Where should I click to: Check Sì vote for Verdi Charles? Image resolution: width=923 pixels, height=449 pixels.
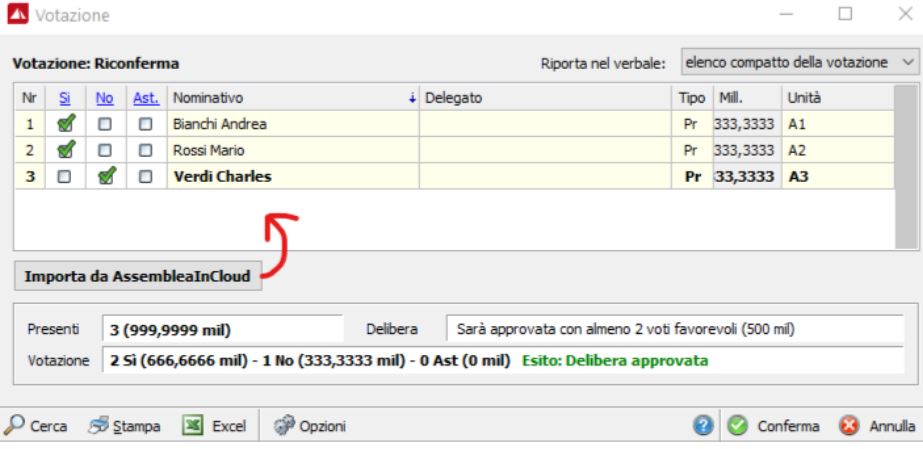64,177
